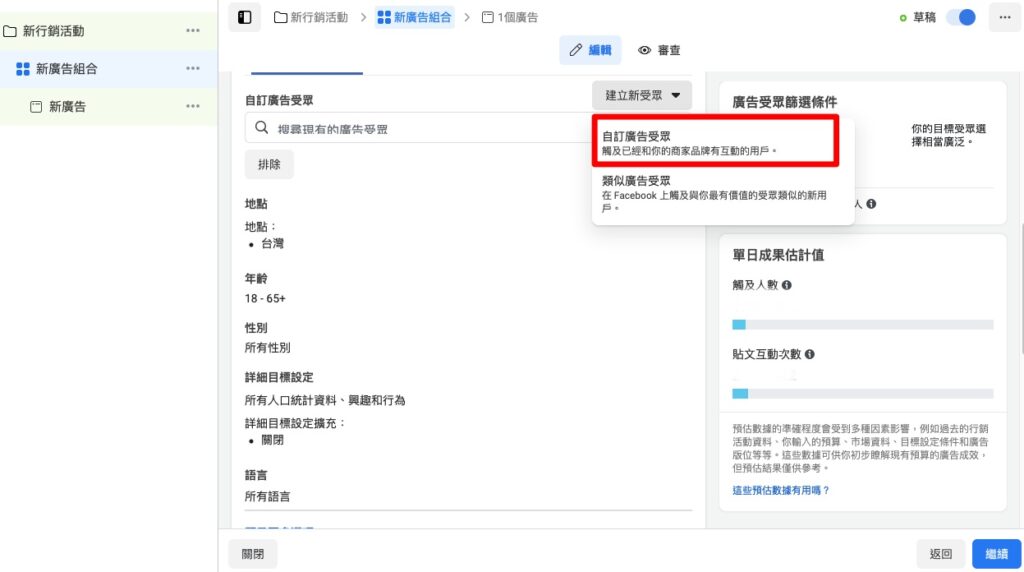
Task: Toggle the 草稿 publish switch
Action: (961, 18)
